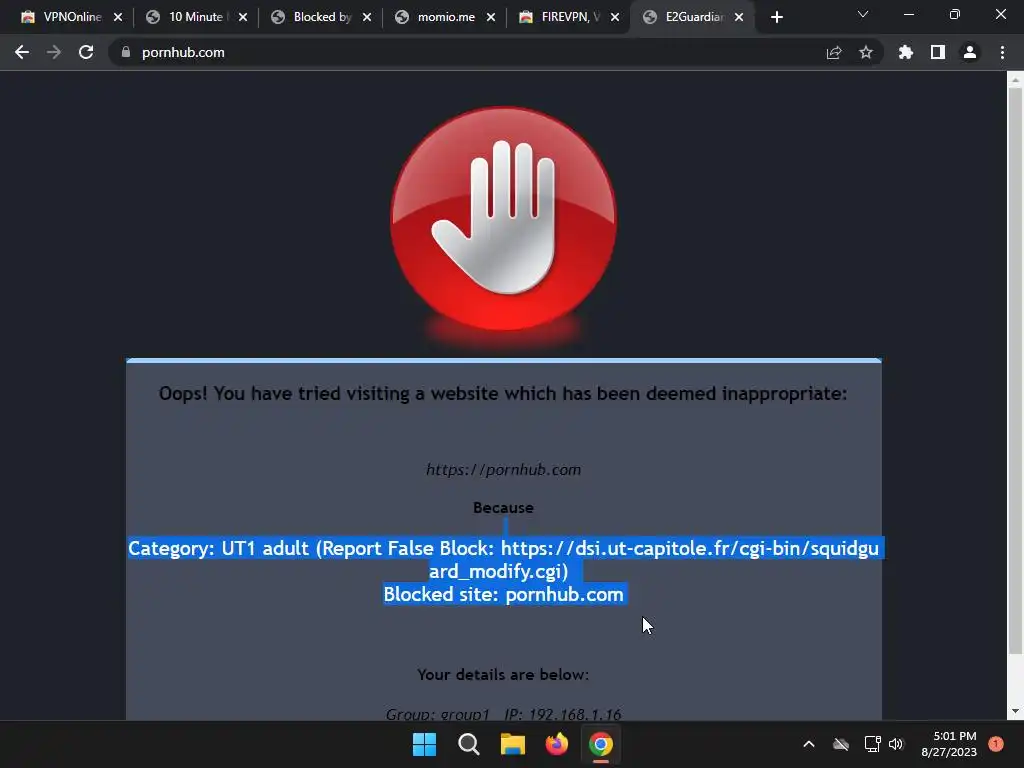1024x768 pixels.
Task: Close the Blocked by tab
Action: 367,18
